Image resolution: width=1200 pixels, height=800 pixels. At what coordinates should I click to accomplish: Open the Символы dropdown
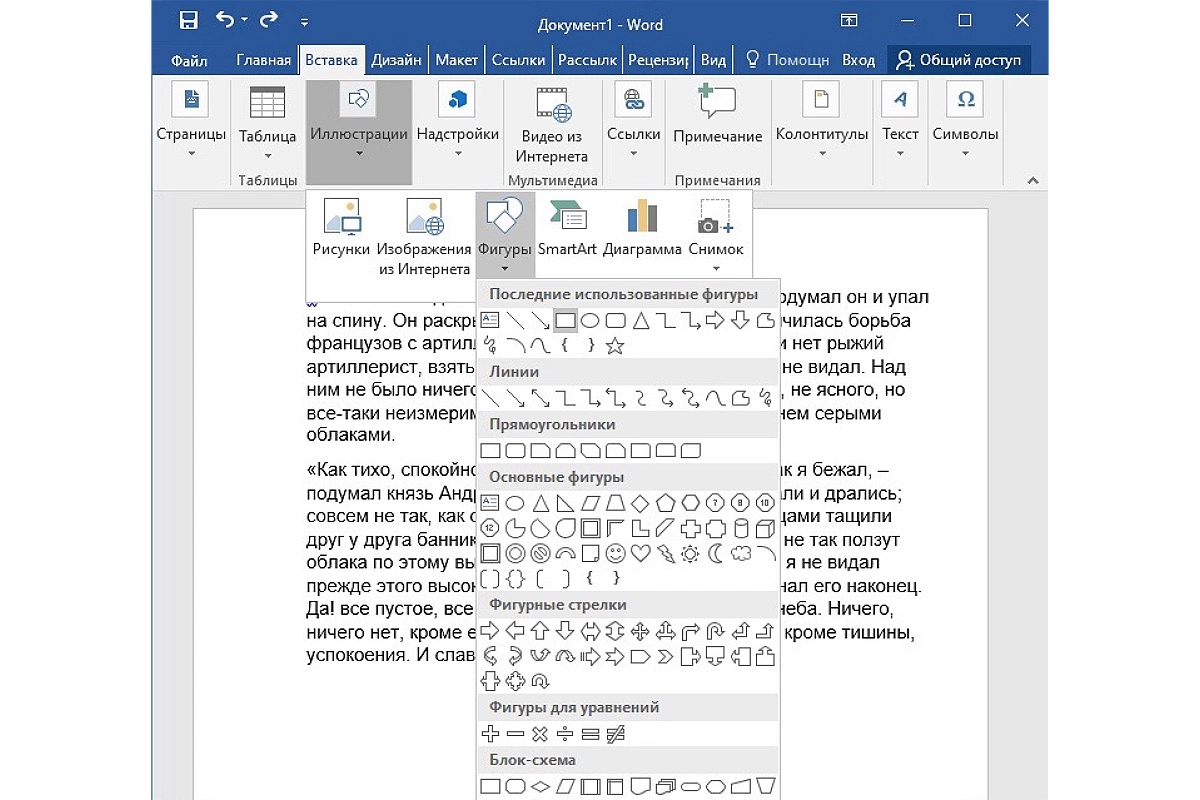965,121
